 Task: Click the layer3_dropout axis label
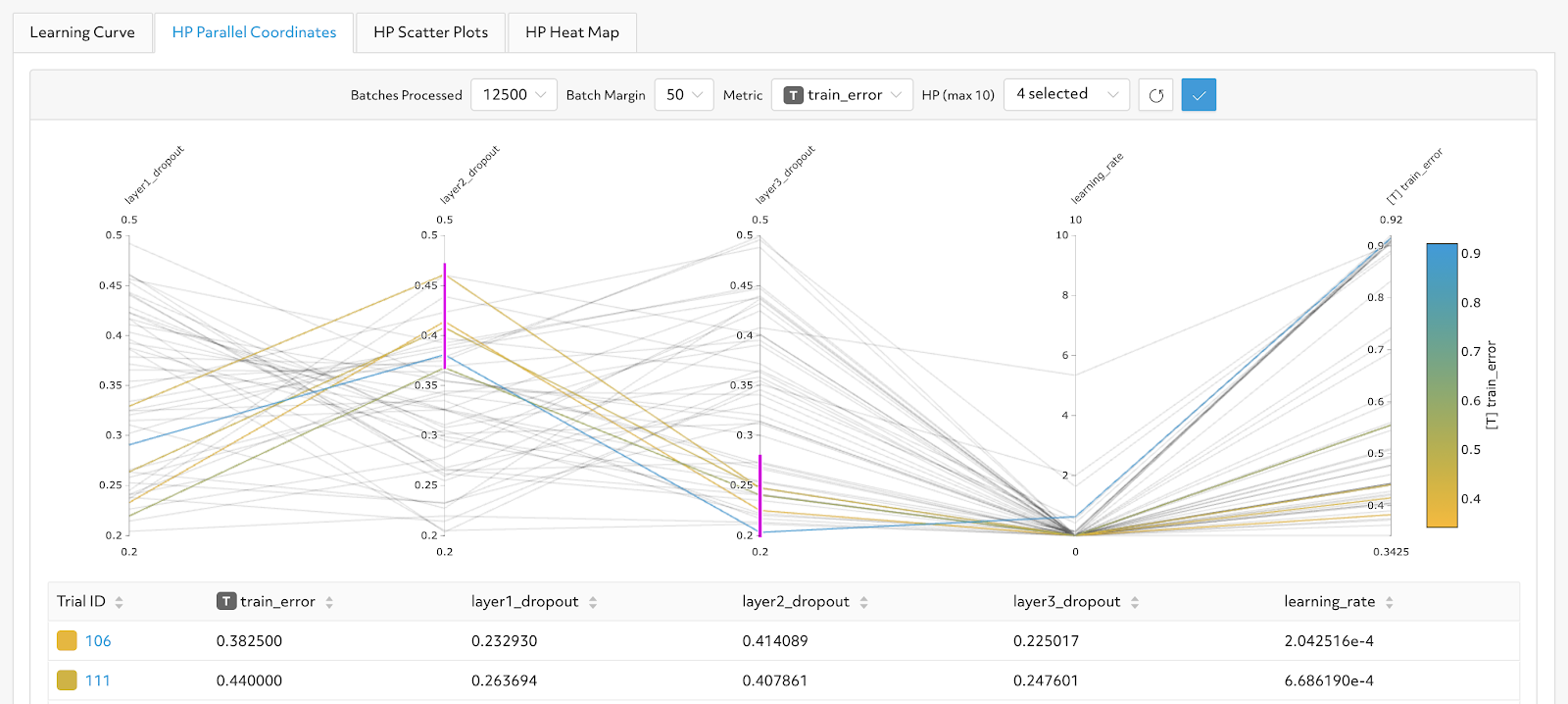[785, 175]
